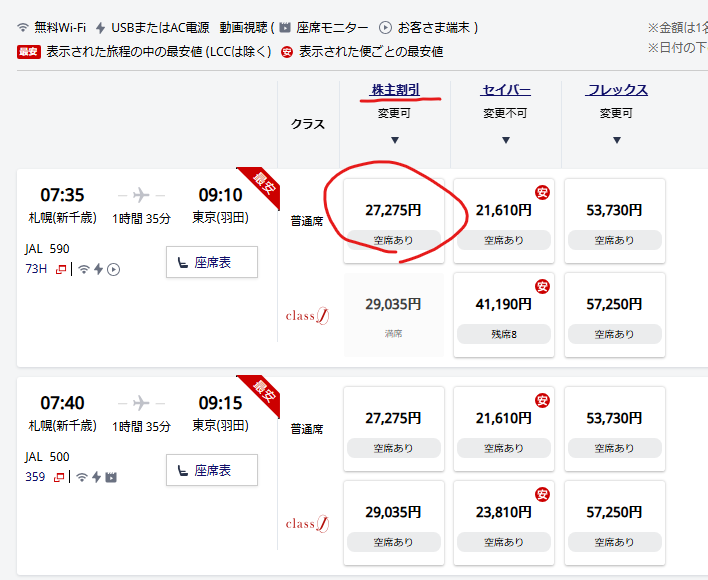Open aircraft type 73H details link
The image size is (708, 580).
tap(36, 269)
